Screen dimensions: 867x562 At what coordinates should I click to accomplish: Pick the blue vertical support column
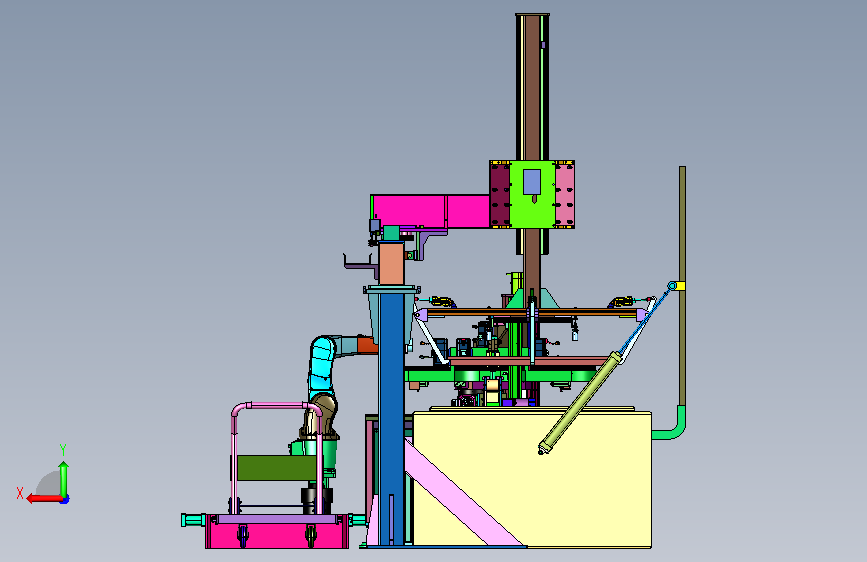[x=391, y=419]
